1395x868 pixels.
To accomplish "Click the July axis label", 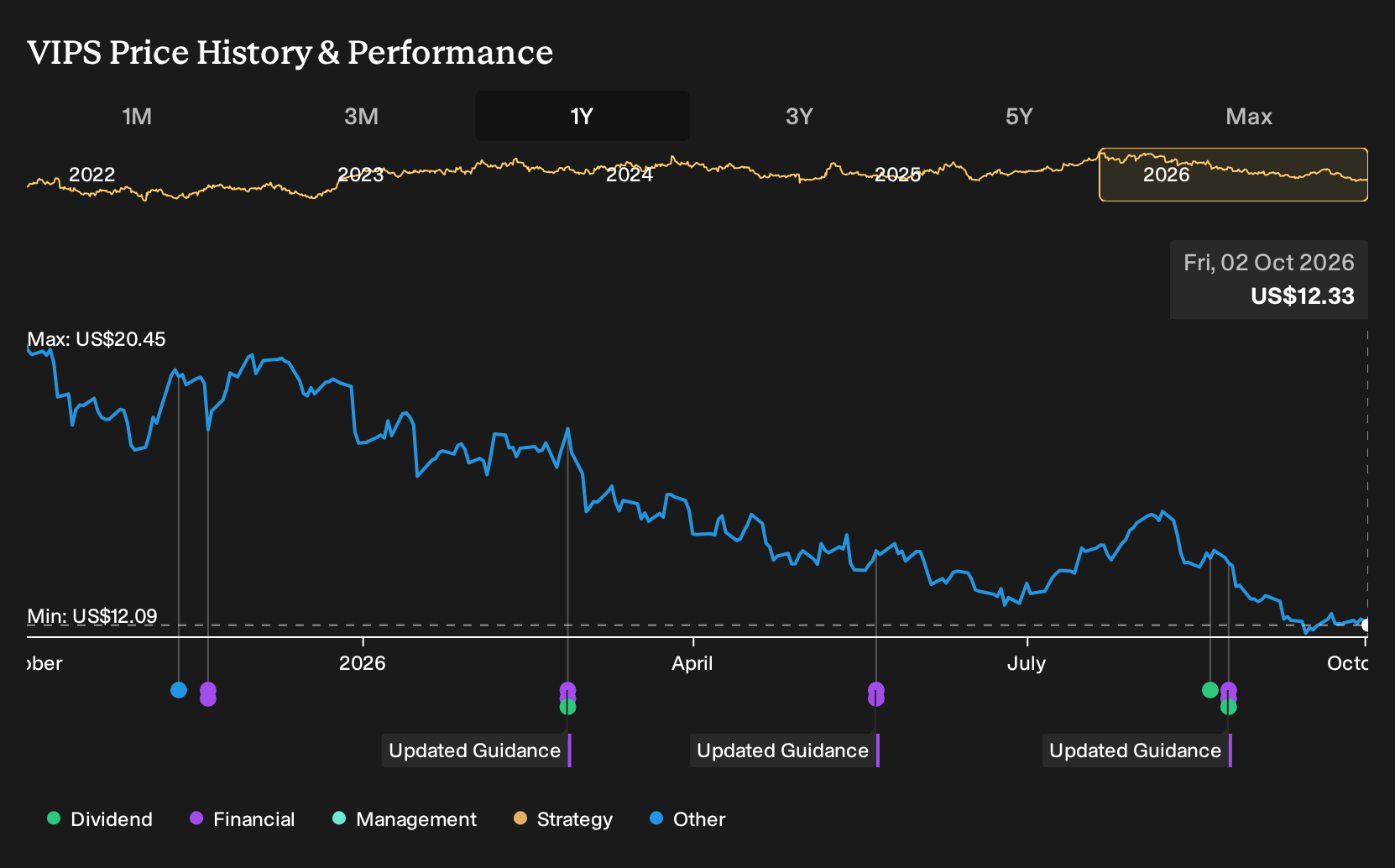I will (1027, 663).
